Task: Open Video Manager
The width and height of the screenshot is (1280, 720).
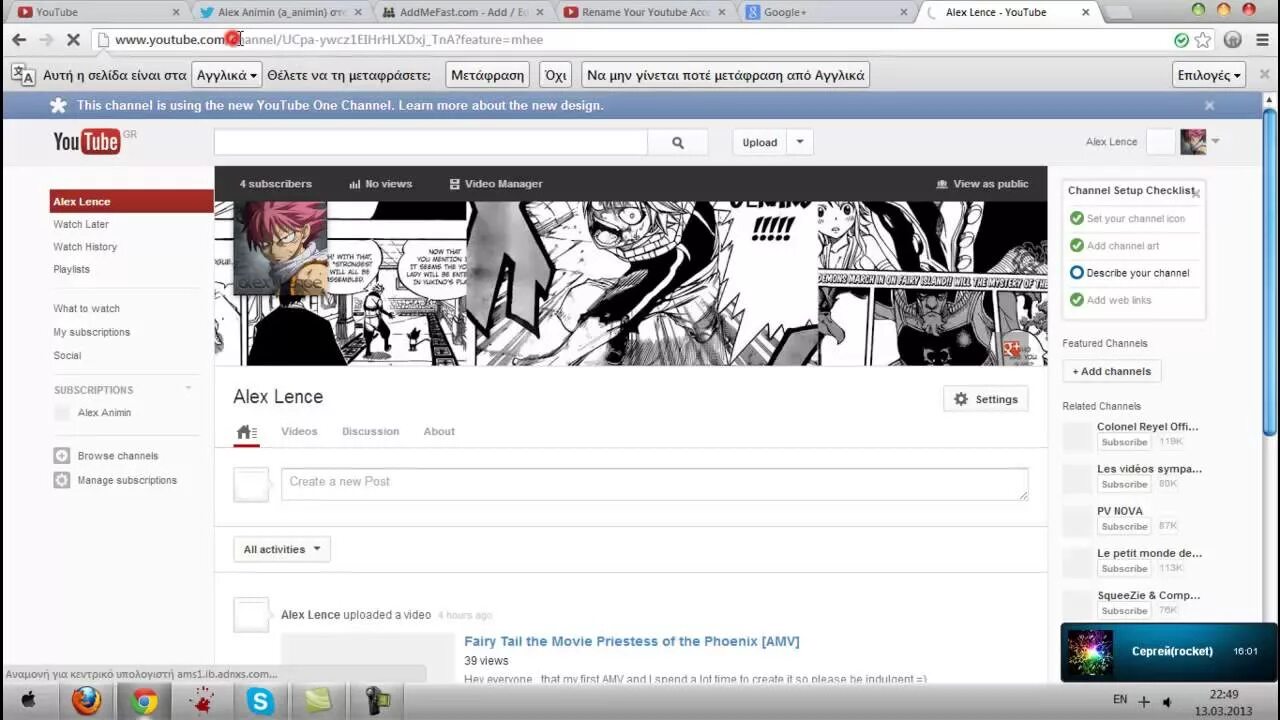Action: 496,184
